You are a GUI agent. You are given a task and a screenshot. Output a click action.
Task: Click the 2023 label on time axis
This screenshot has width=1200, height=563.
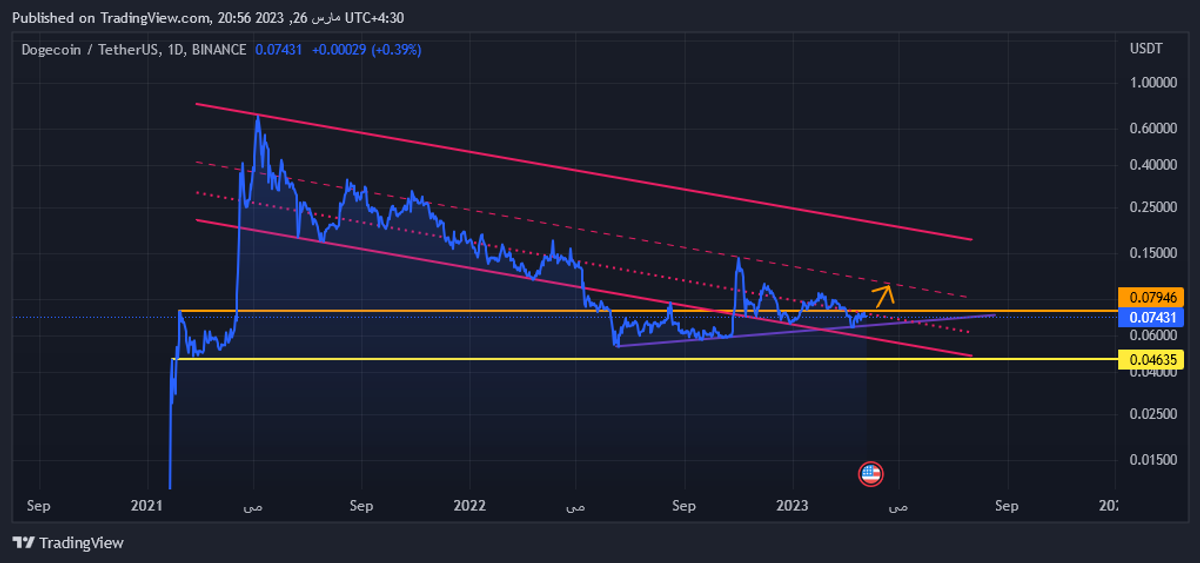[792, 505]
